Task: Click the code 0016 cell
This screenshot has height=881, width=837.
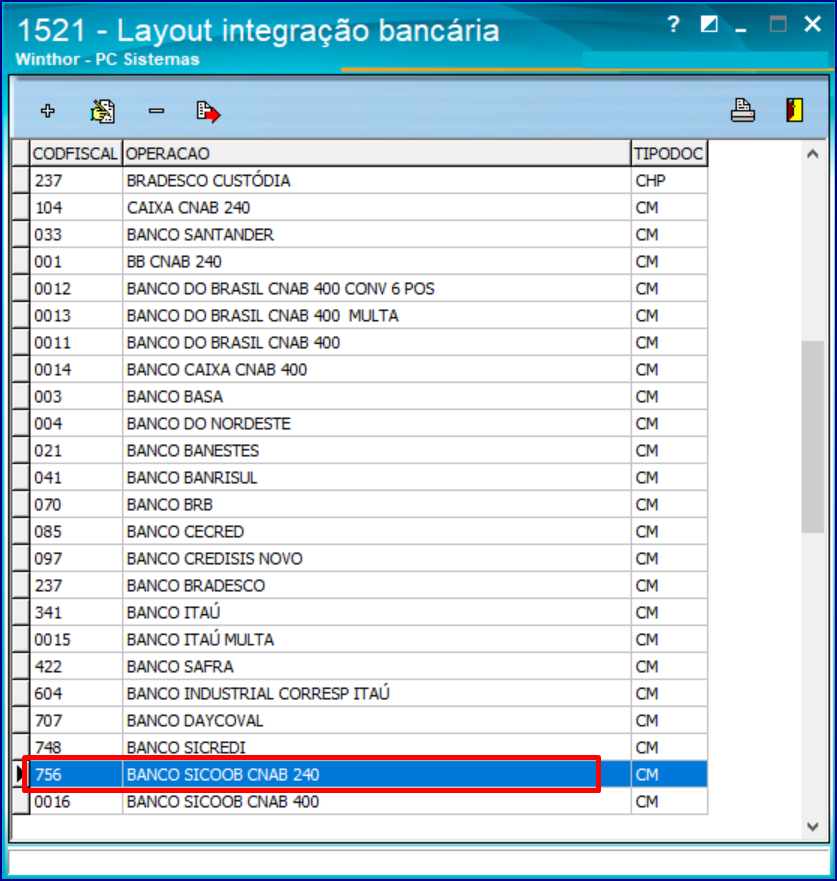Action: click(76, 801)
